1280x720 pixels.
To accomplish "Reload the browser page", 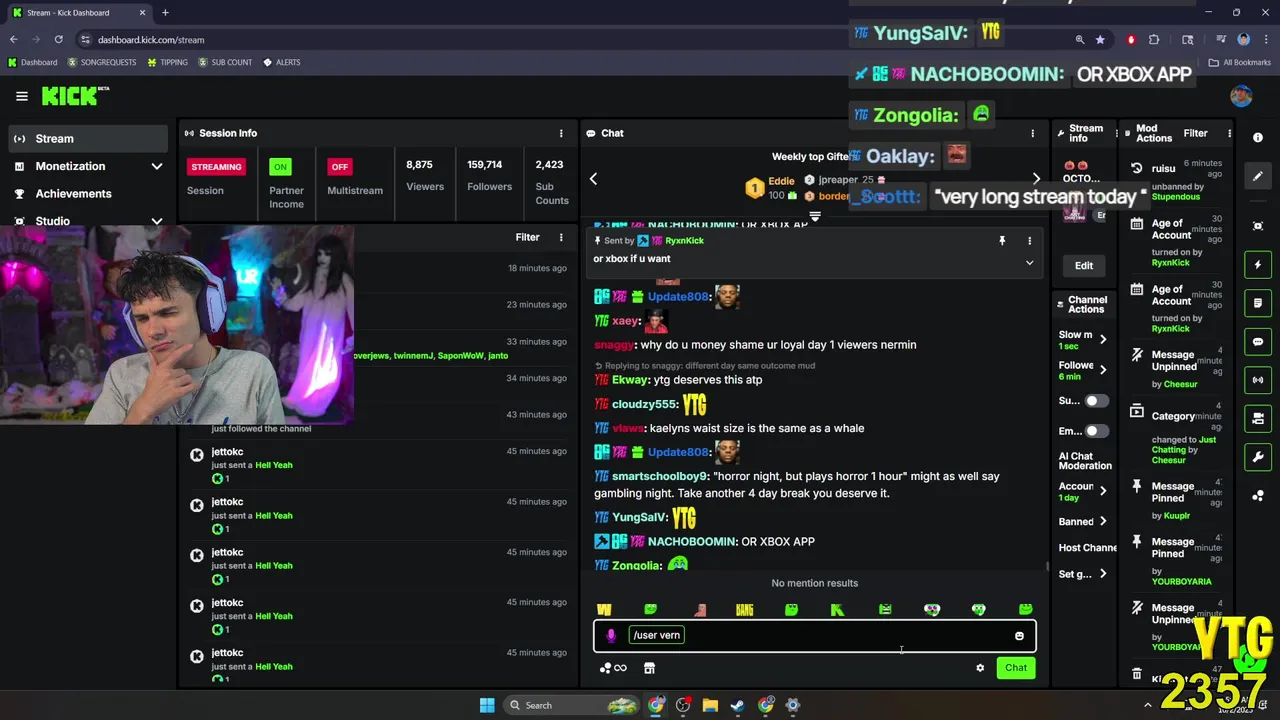I will tap(58, 40).
